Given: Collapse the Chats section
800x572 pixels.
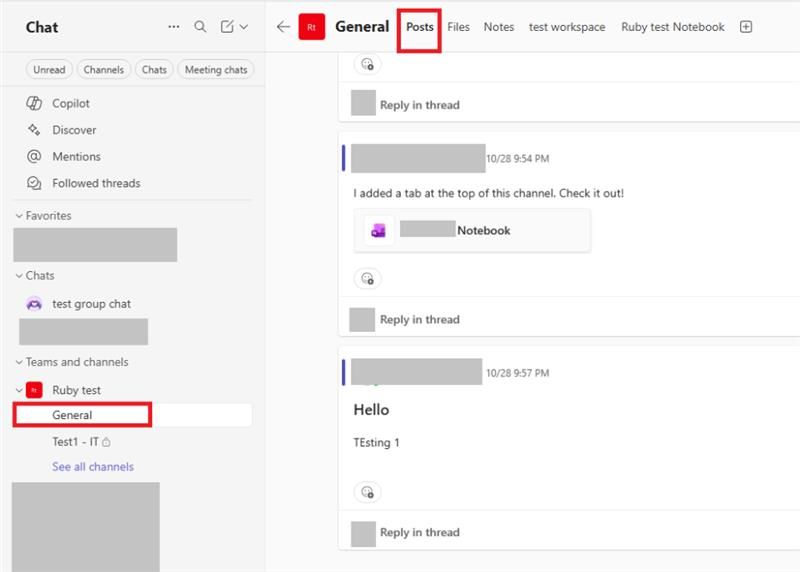Looking at the screenshot, I should click(19, 276).
